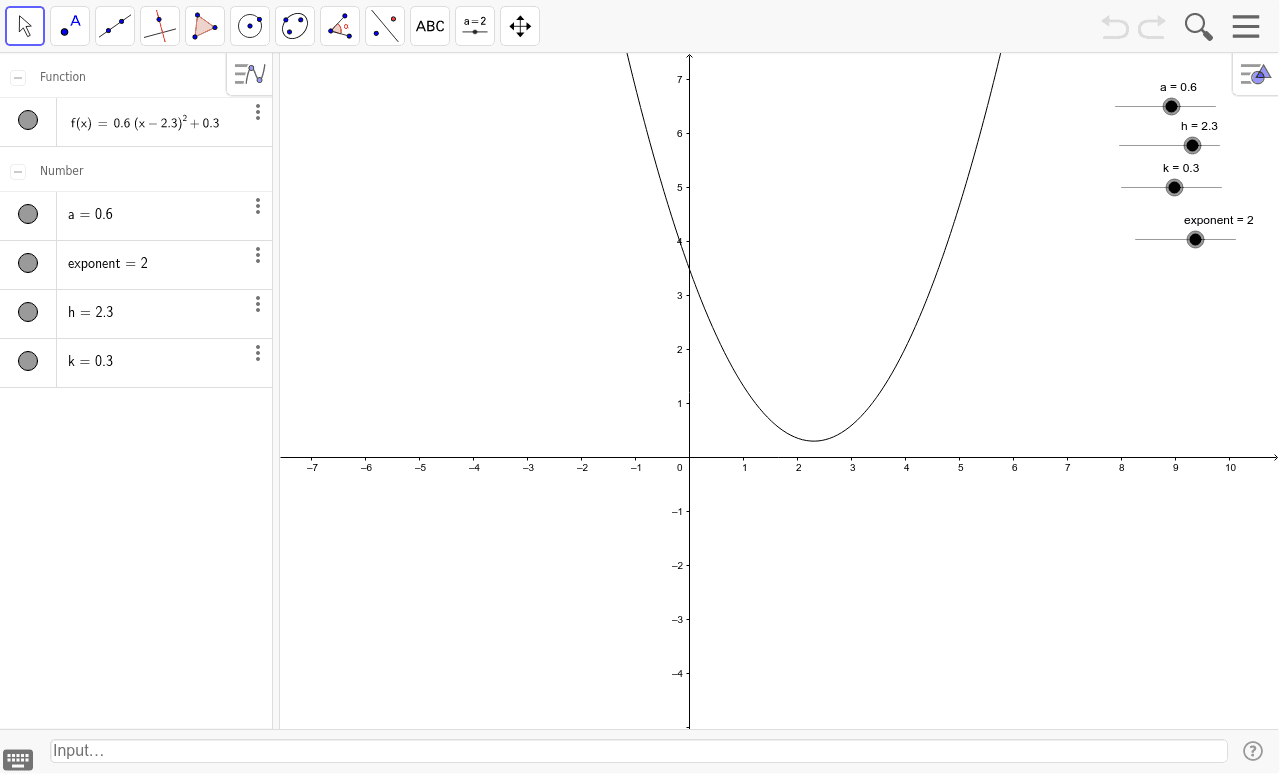
Task: Select the Ellipse tool
Action: coord(294,26)
